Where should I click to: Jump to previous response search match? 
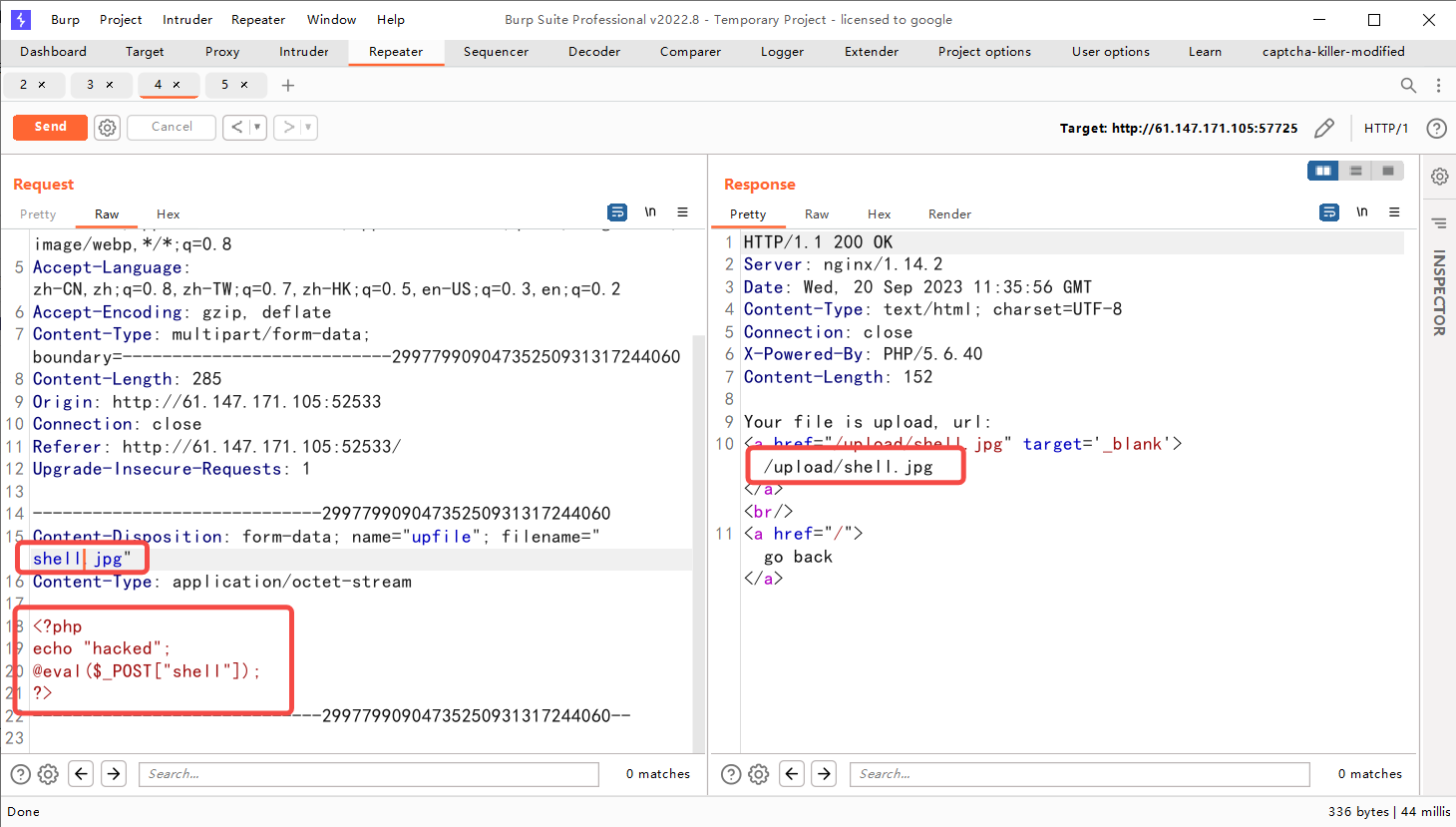(792, 773)
